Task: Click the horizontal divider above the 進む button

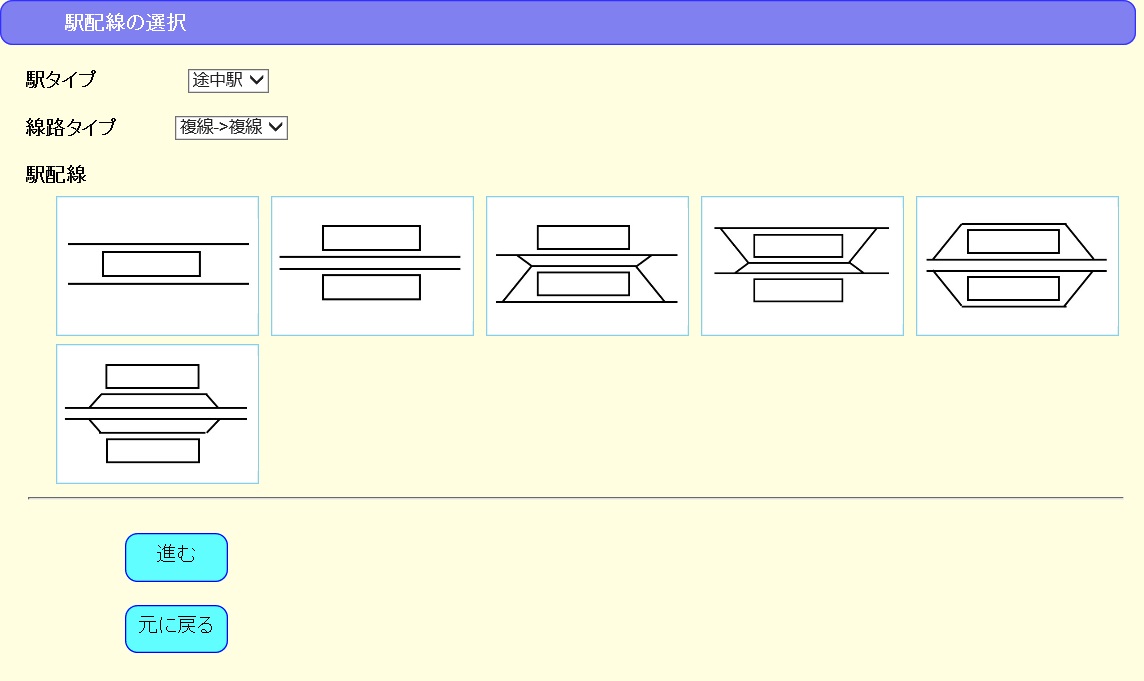Action: (575, 497)
